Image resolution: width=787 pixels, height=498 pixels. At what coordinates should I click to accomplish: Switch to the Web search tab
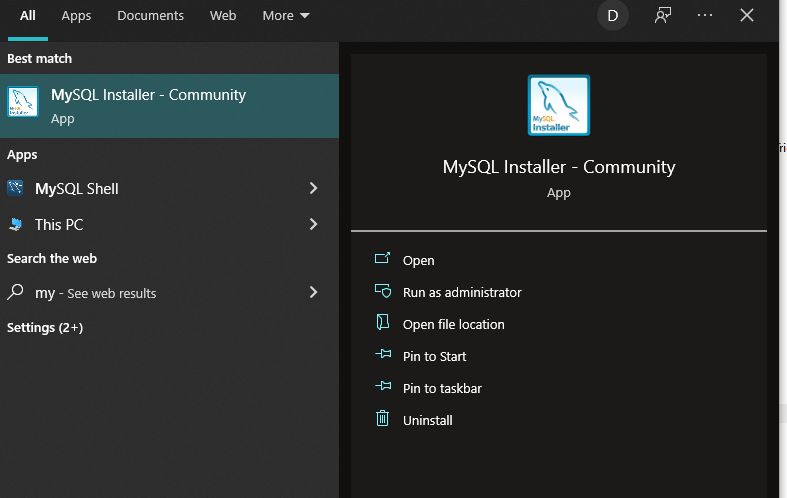tap(223, 16)
